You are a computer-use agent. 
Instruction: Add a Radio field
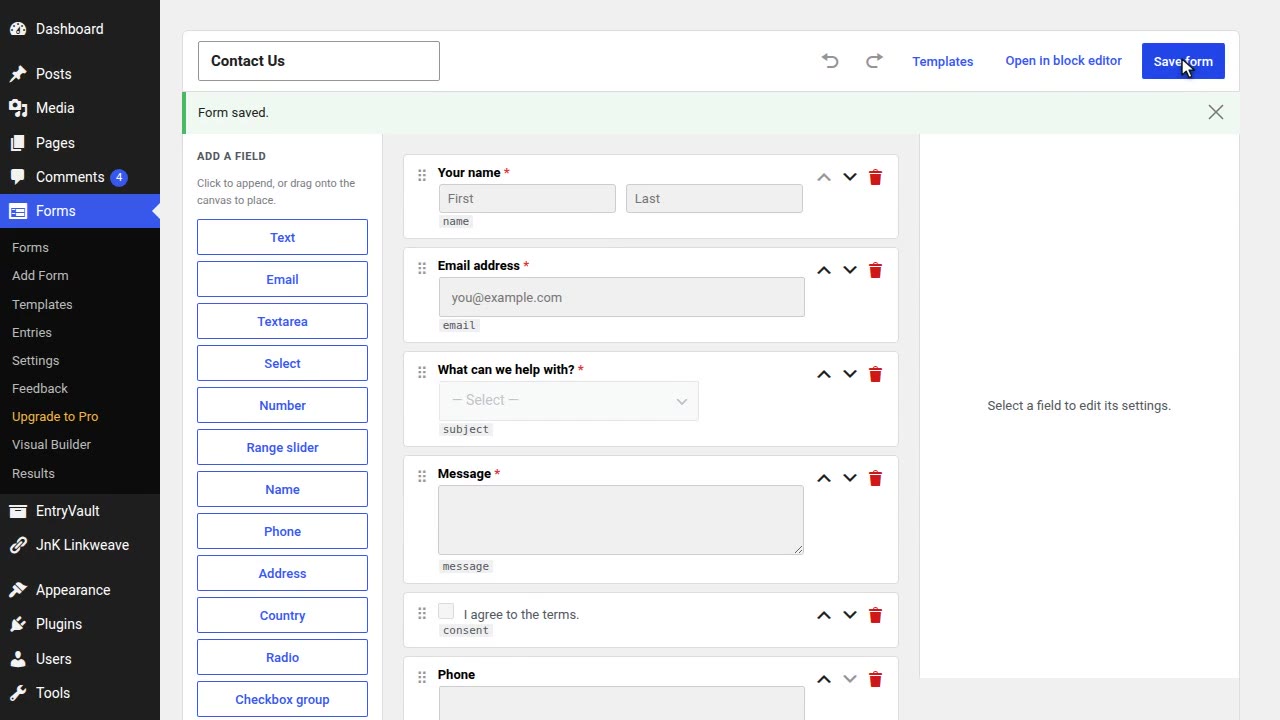[282, 657]
